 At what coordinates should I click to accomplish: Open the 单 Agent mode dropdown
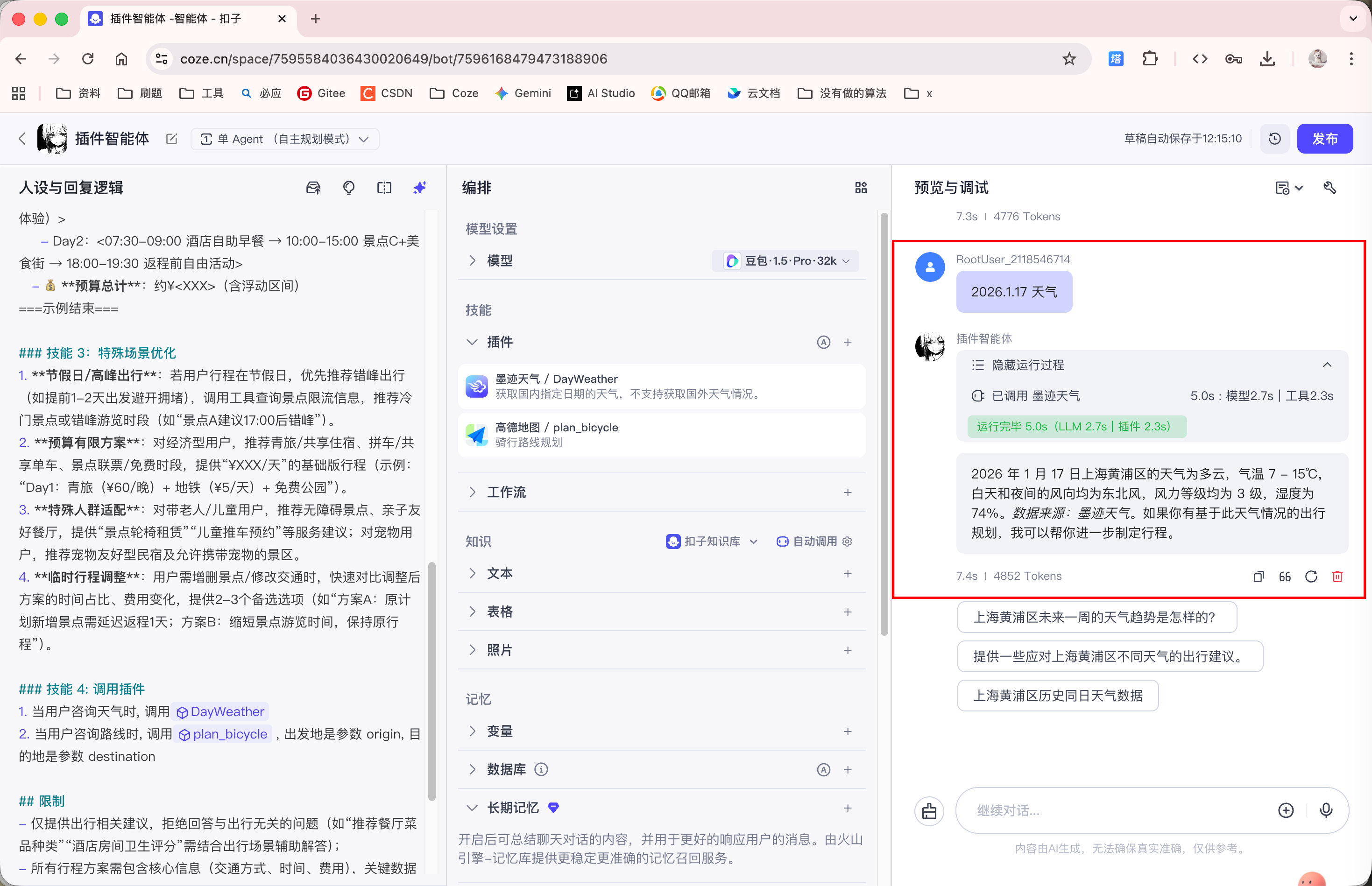tap(285, 139)
